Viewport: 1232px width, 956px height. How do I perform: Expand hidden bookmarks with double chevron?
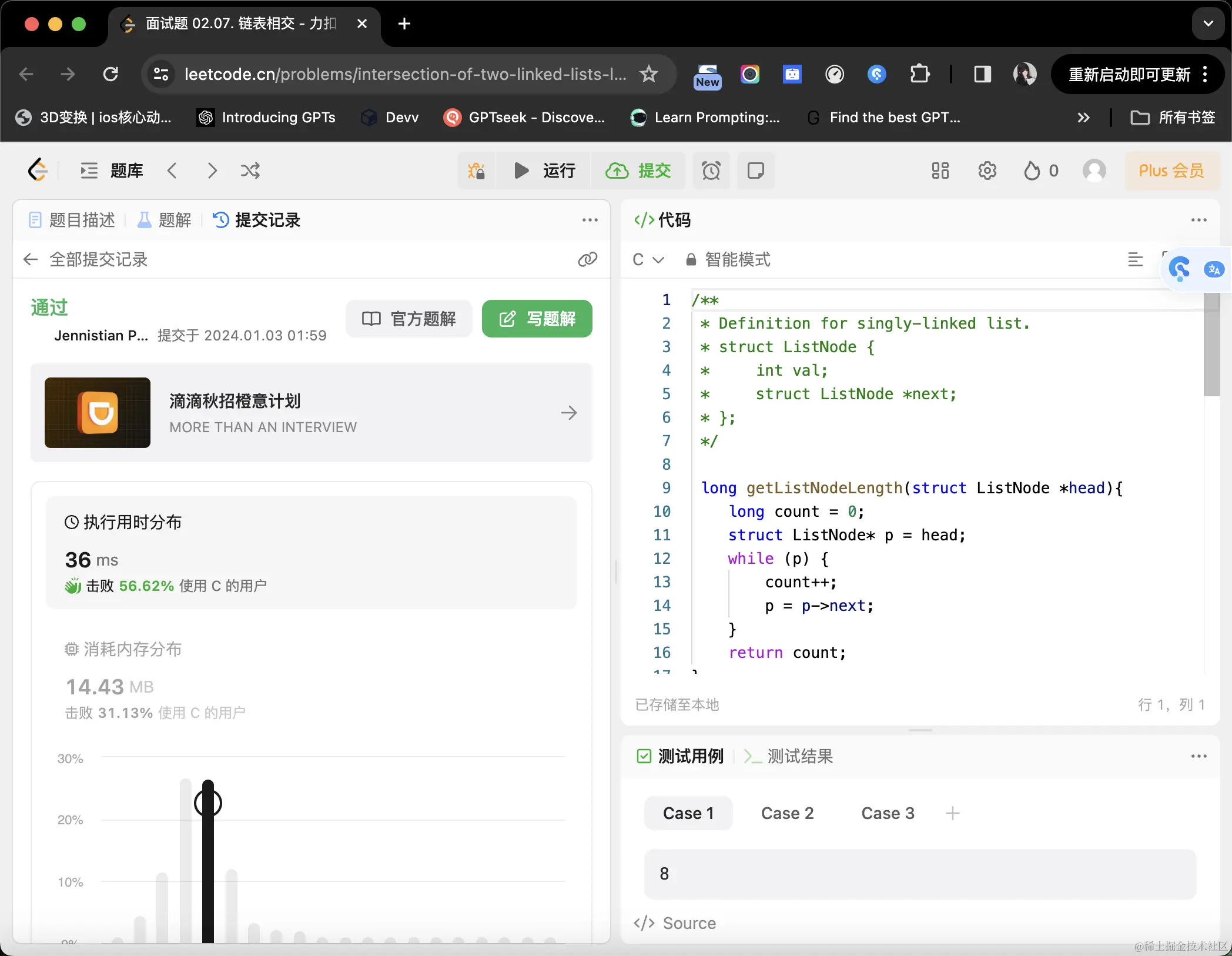pos(1083,118)
